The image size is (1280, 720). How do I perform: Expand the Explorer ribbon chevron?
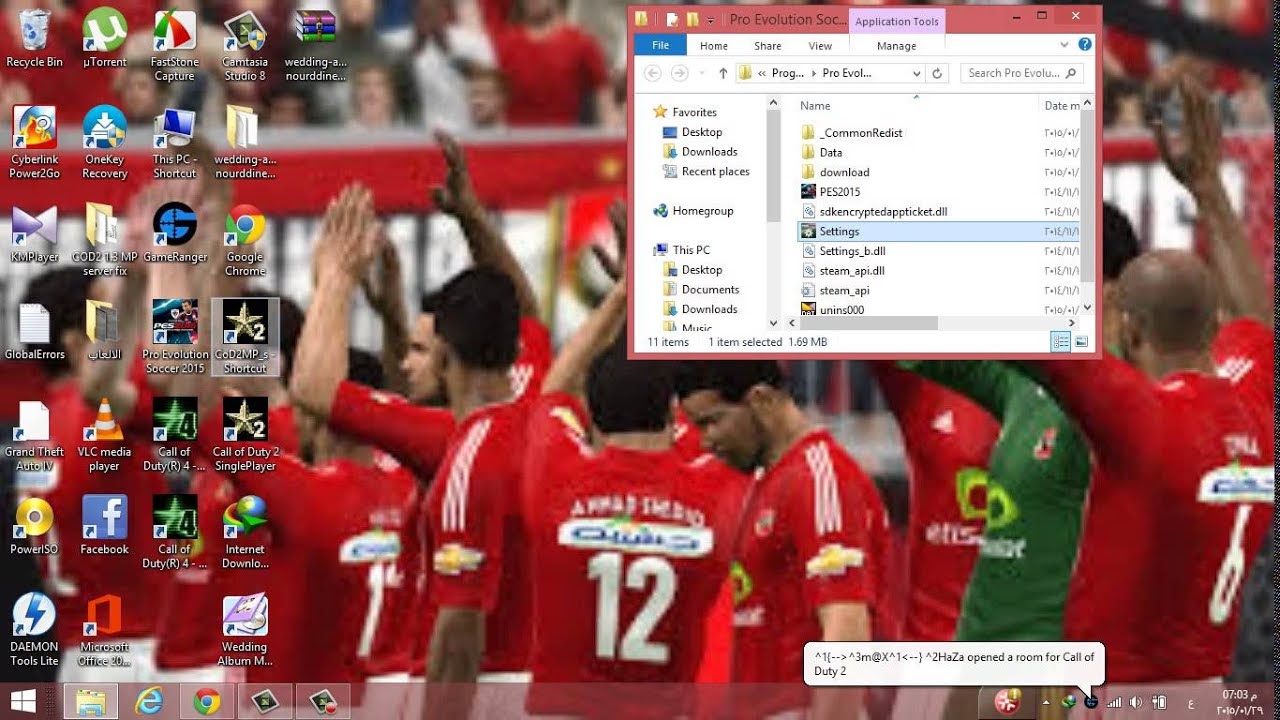(1065, 45)
